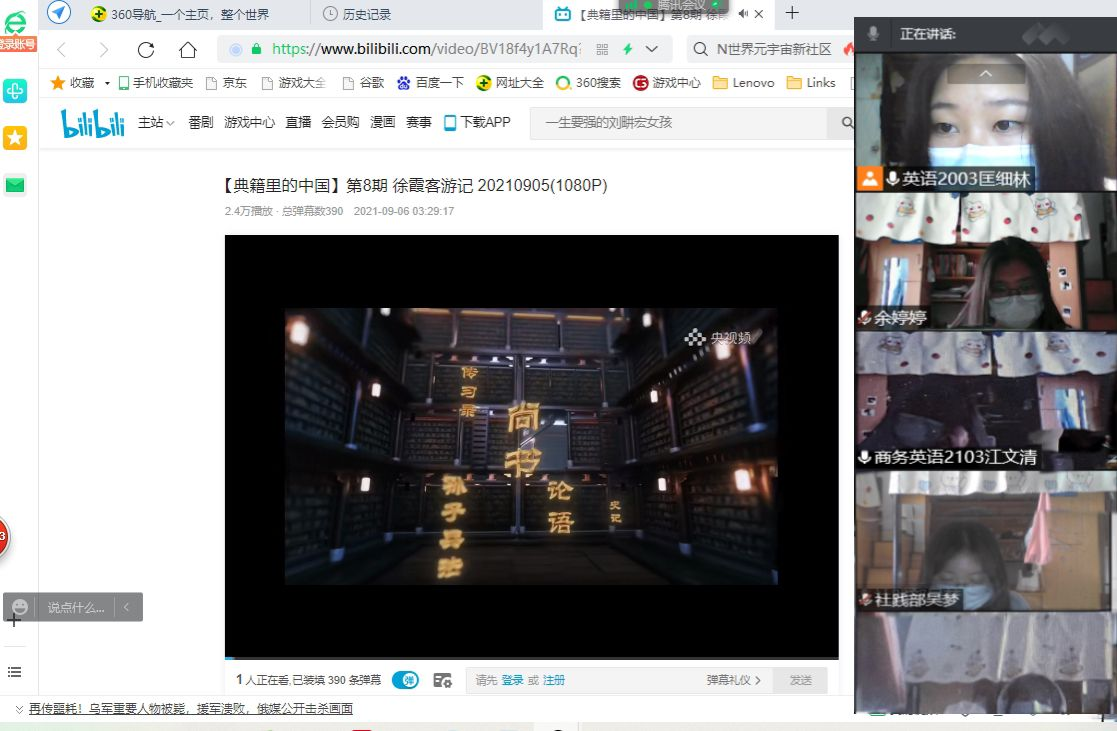The image size is (1117, 731).
Task: Open the 直播 menu item
Action: (298, 123)
